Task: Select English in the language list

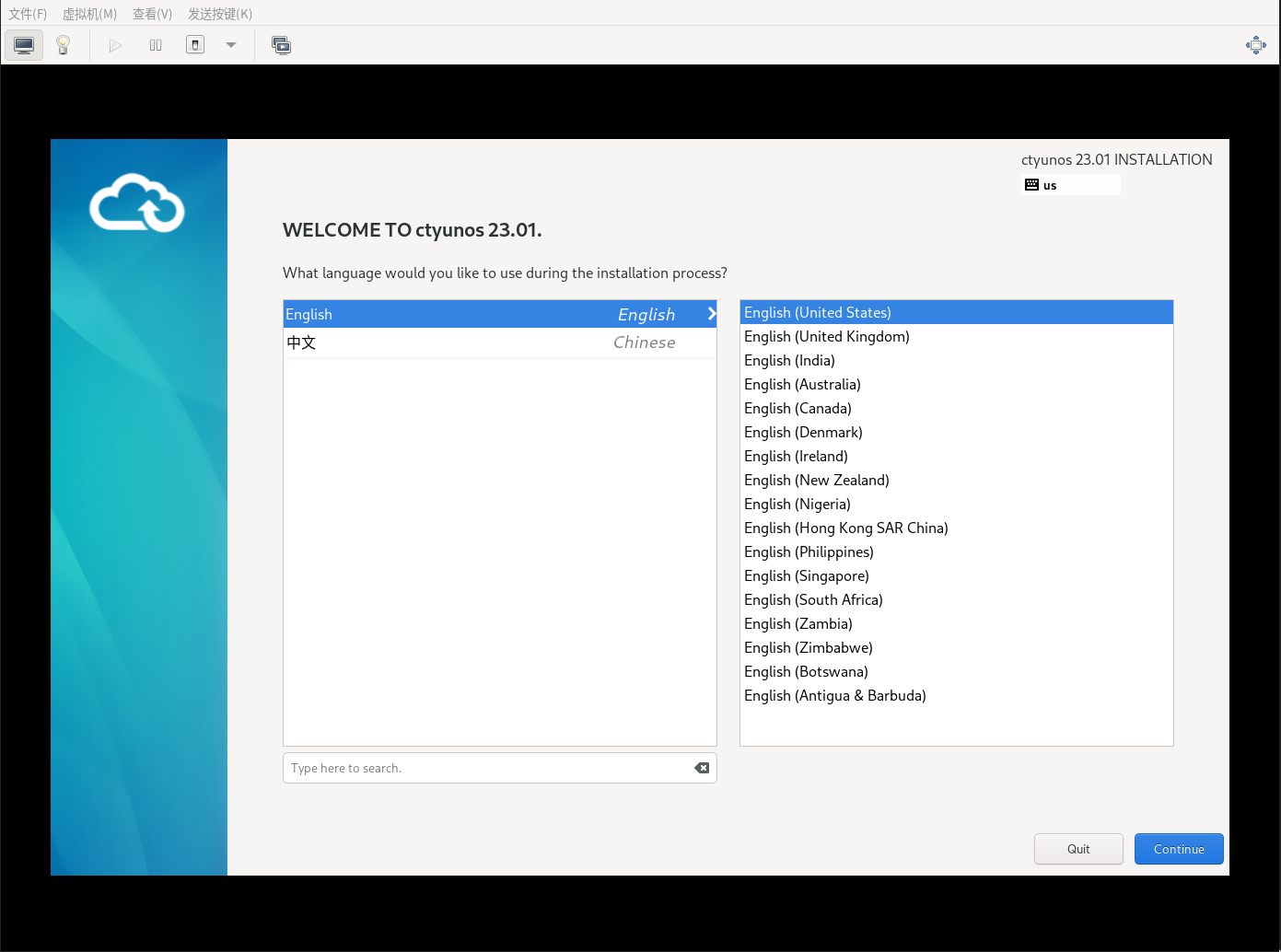Action: 500,314
